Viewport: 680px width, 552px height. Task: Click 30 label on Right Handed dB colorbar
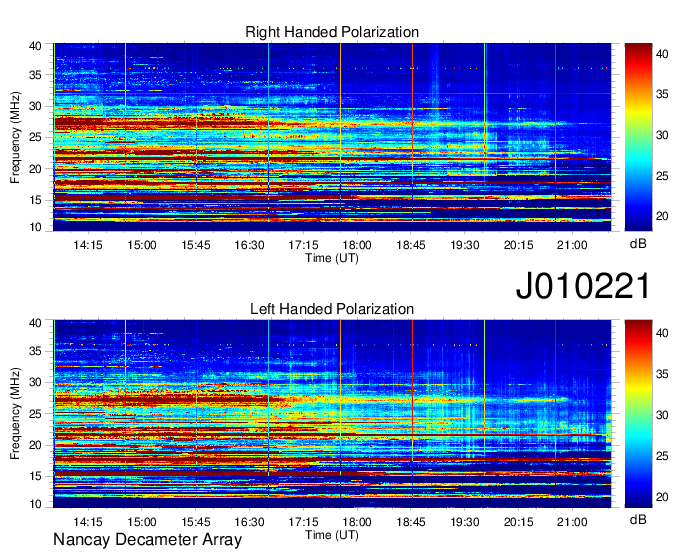point(662,135)
